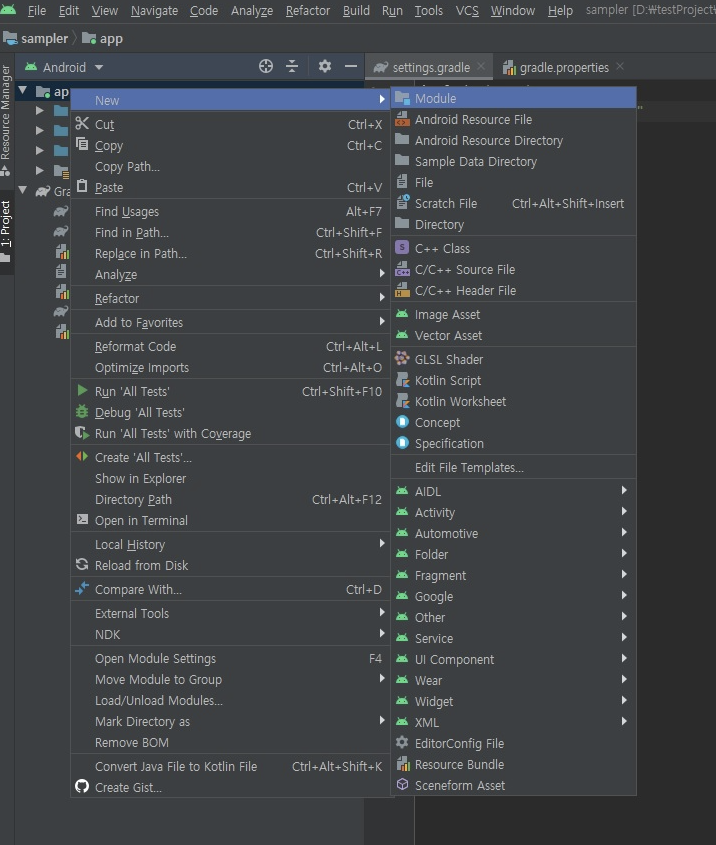The width and height of the screenshot is (716, 845).
Task: Collapse the Gradle Scripts tree node
Action: tap(23, 190)
